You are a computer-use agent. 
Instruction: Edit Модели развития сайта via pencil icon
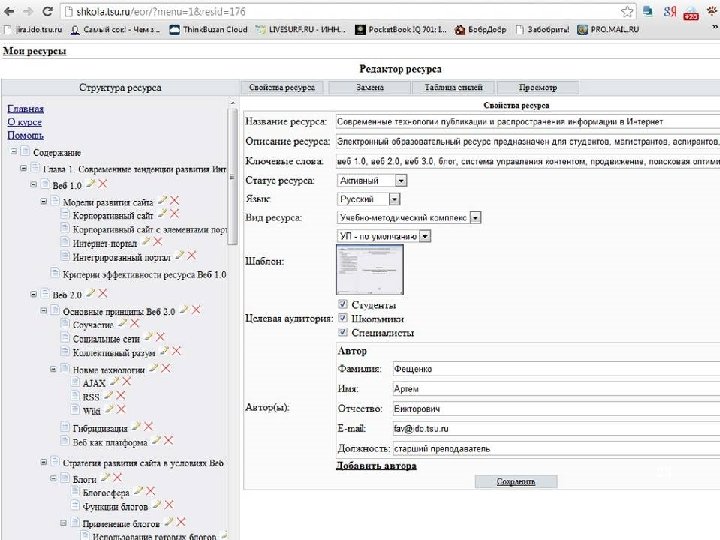pyautogui.click(x=162, y=200)
